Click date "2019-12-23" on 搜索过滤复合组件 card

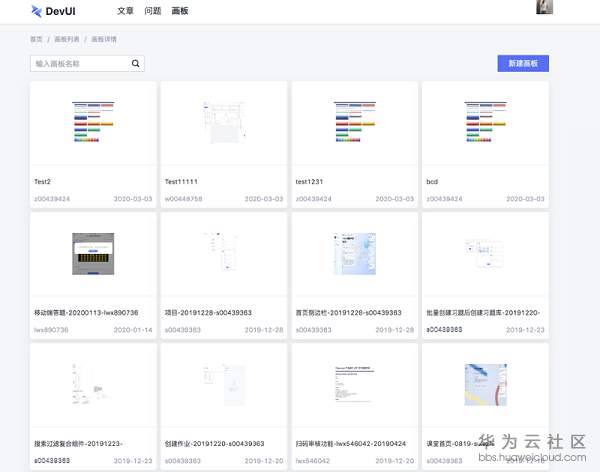tap(133, 461)
